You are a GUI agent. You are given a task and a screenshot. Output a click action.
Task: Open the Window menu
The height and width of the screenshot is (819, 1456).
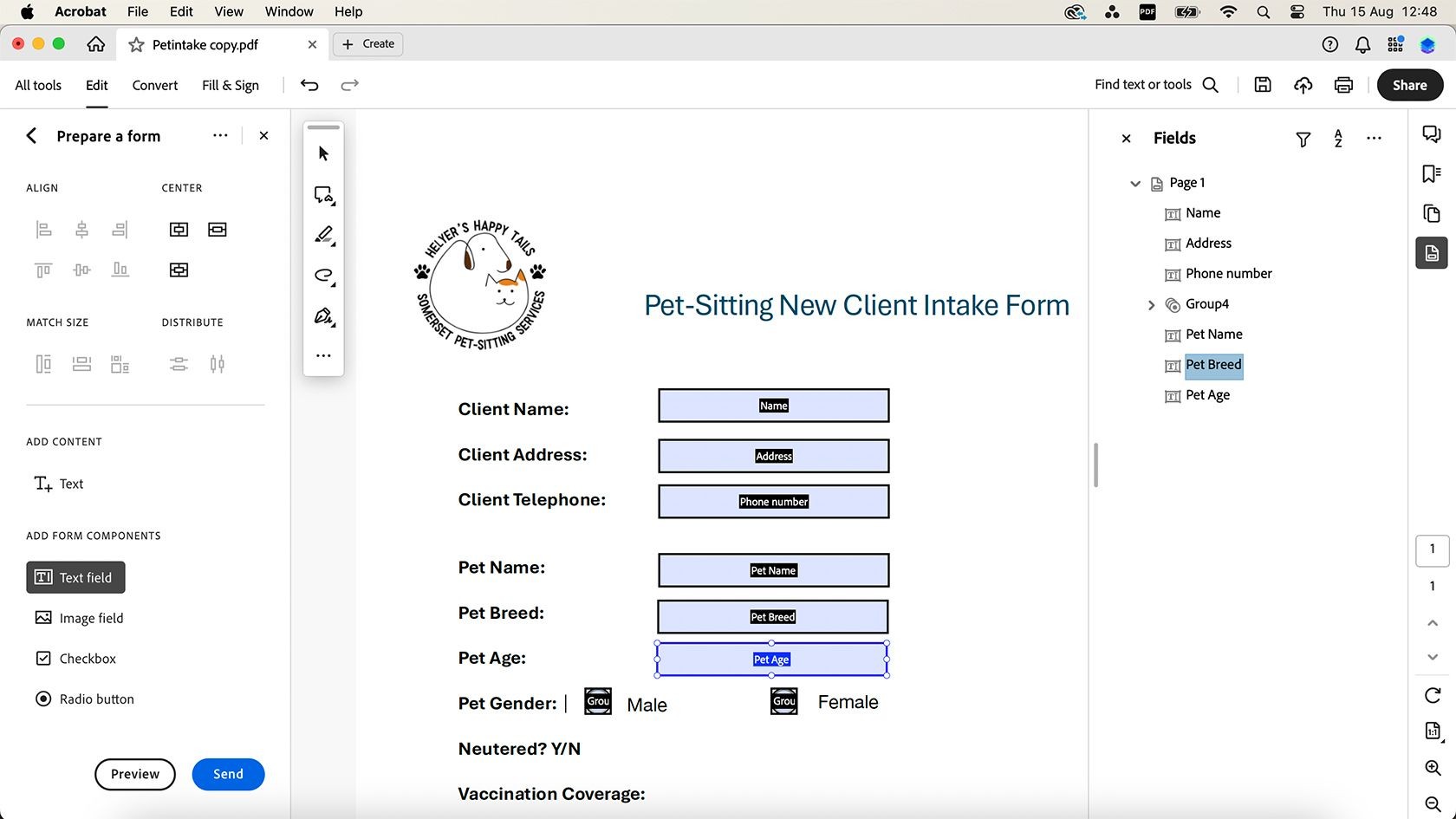pos(289,11)
